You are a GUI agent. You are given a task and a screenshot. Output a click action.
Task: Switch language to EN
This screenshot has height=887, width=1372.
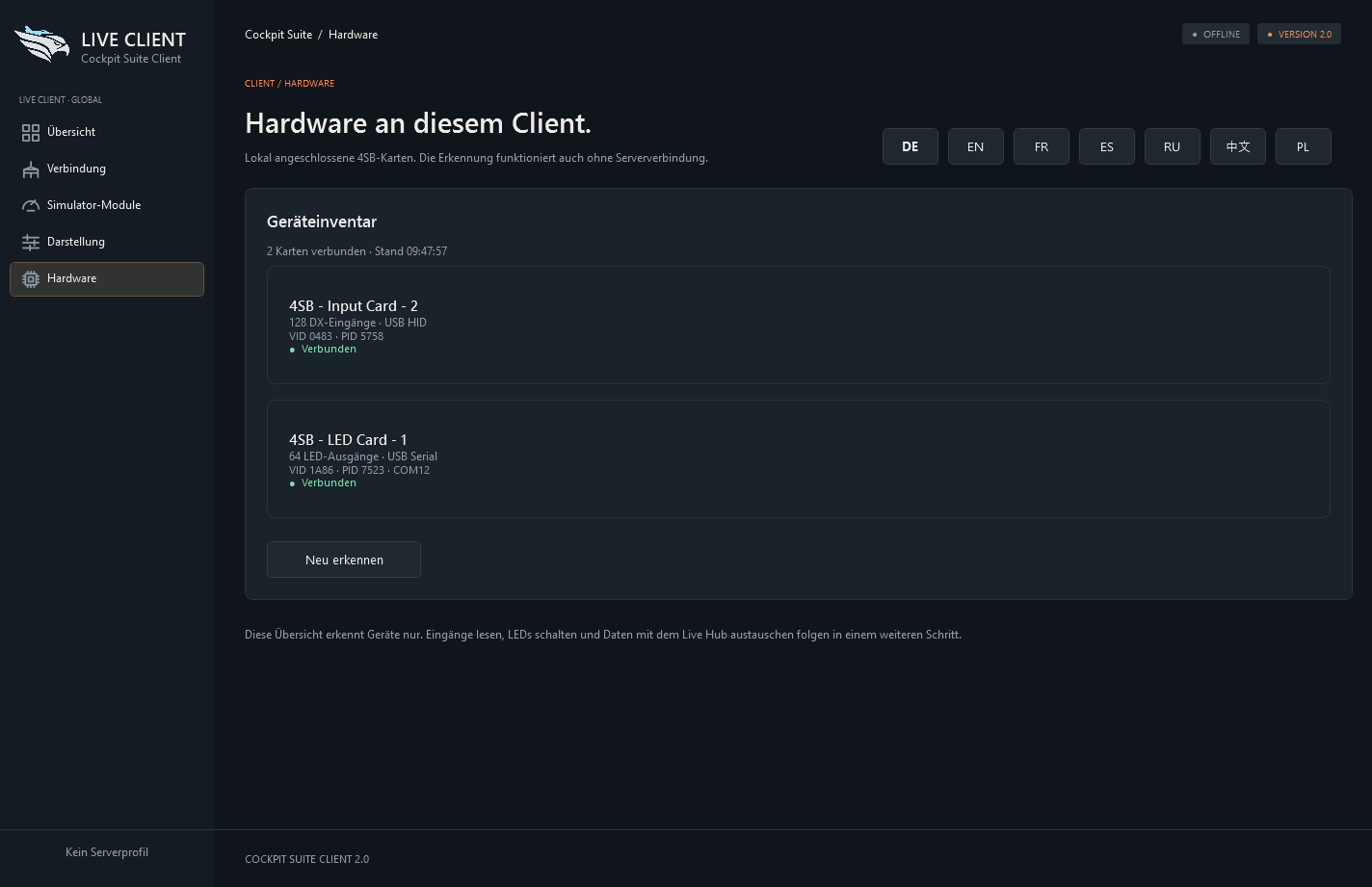click(976, 146)
